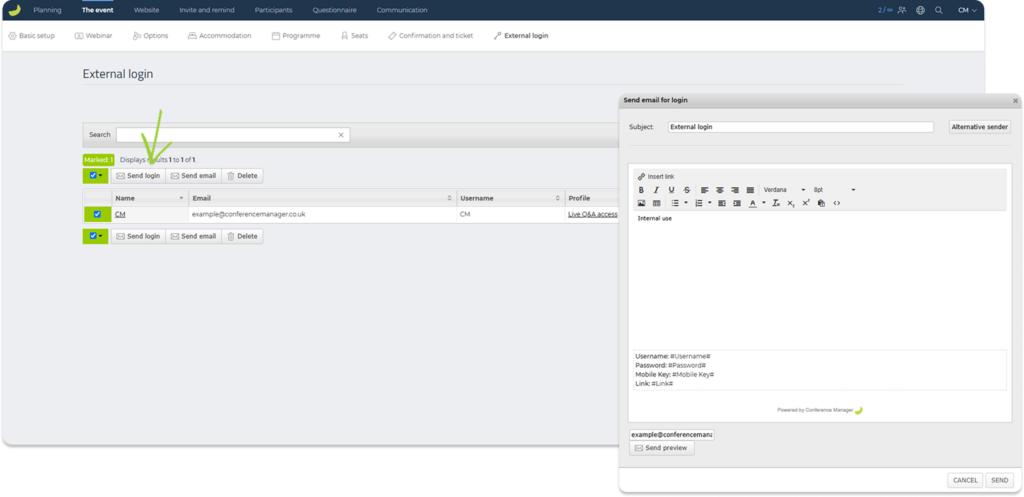Click the Subject field External login

click(801, 127)
